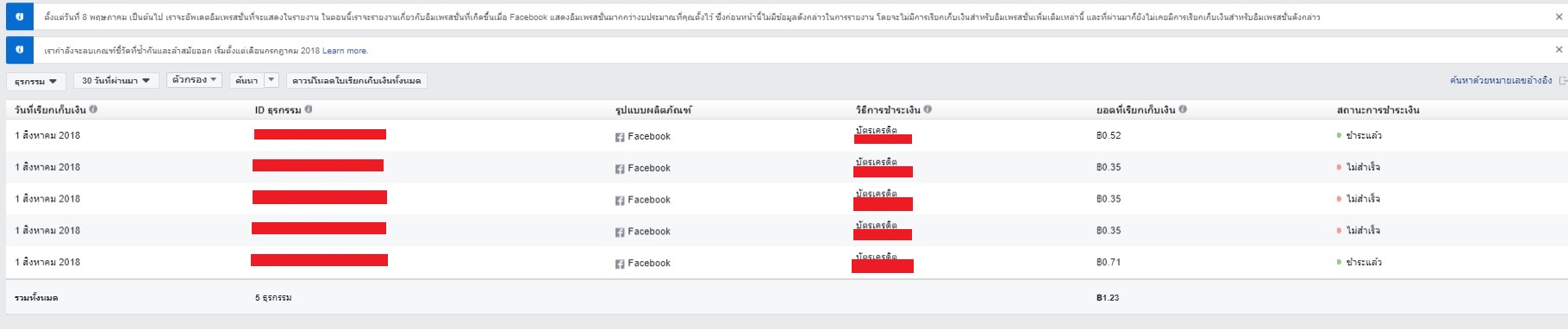Click the small arrow next to ค้นหา
1568x329 pixels.
tap(272, 80)
